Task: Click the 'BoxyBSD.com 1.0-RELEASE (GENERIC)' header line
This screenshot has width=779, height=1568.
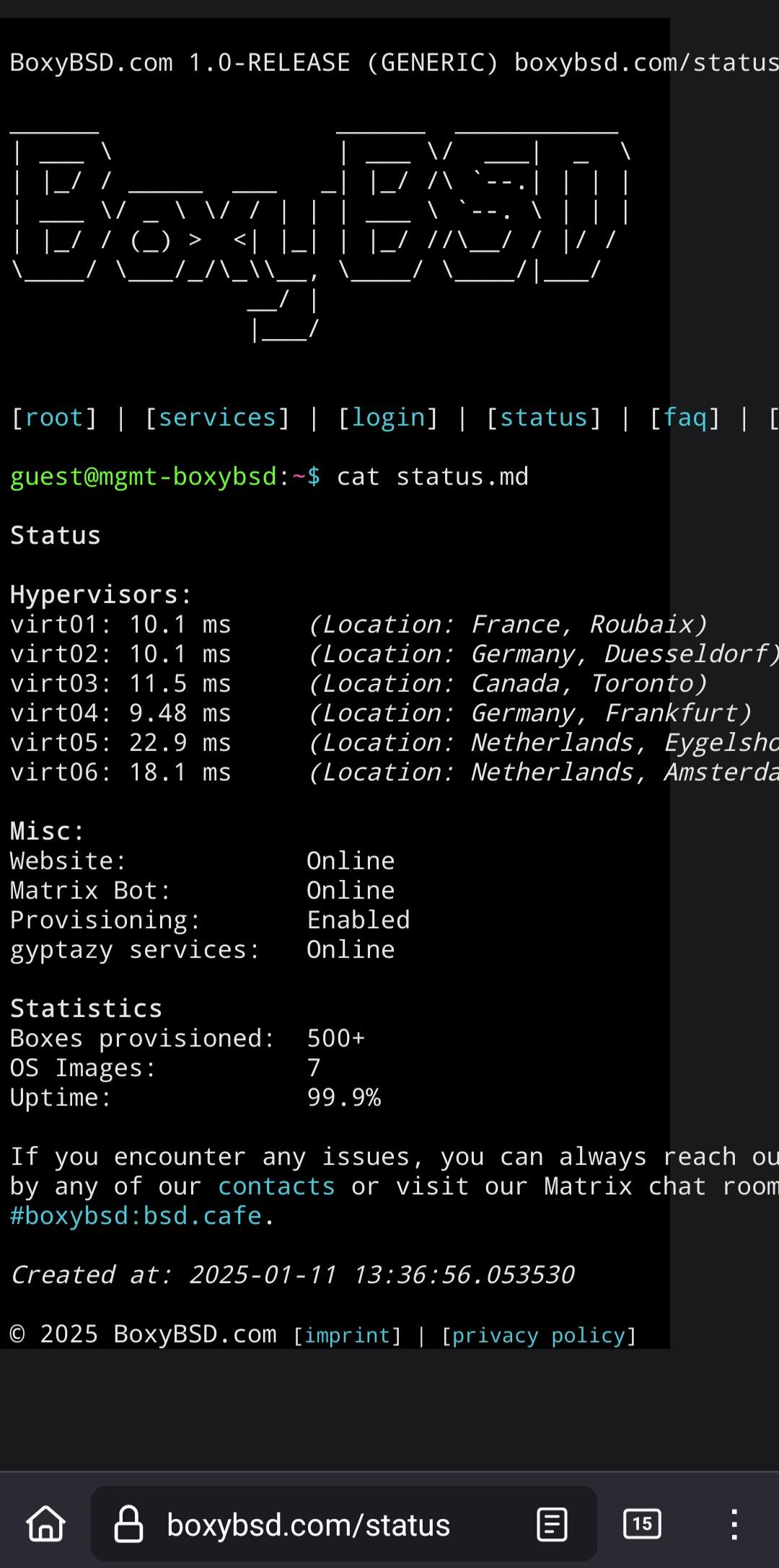Action: click(255, 63)
